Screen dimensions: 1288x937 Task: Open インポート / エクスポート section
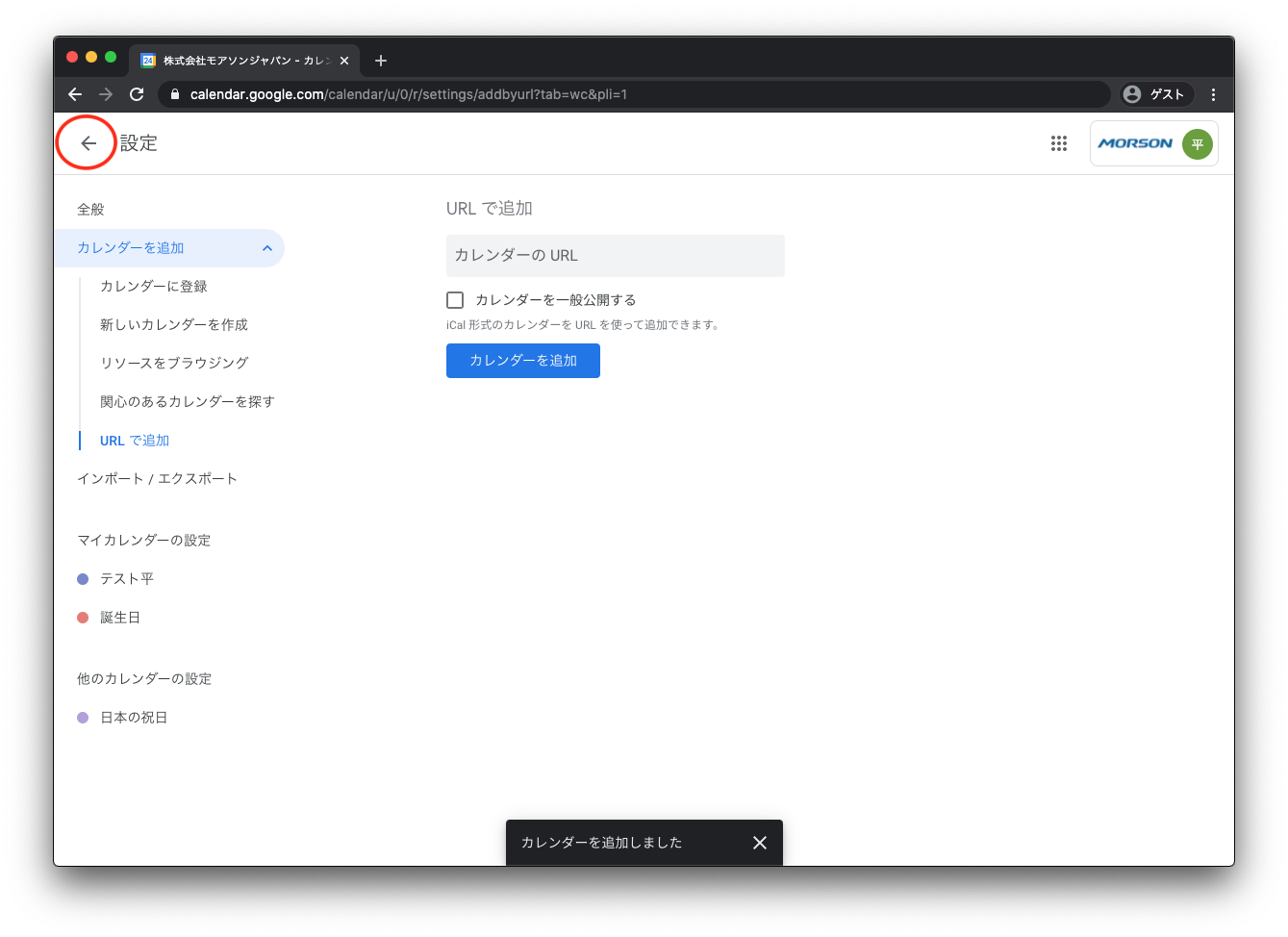pos(157,479)
